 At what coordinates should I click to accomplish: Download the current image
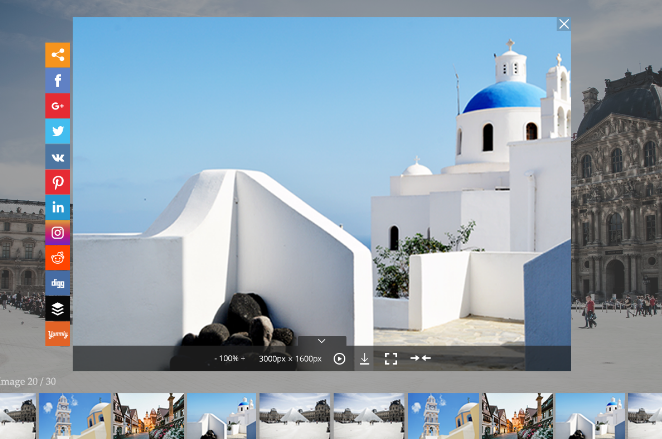tap(364, 359)
